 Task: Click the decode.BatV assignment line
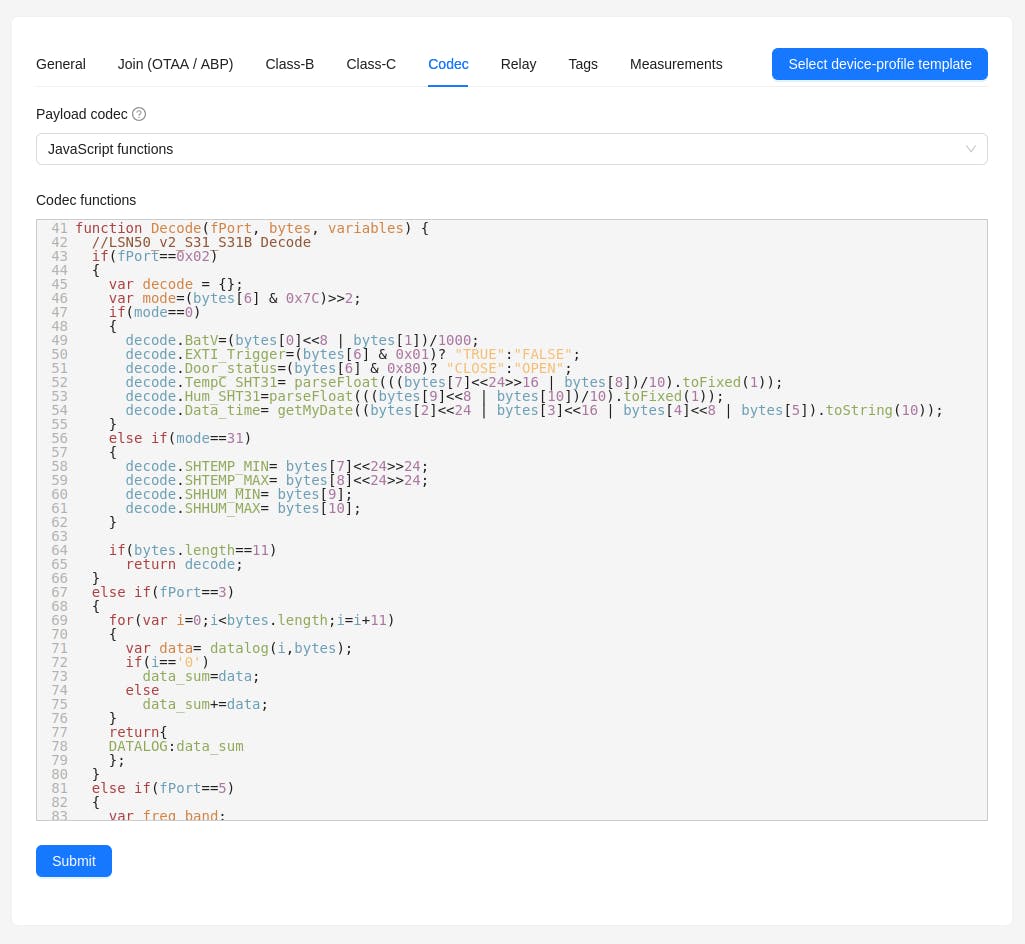coord(302,341)
